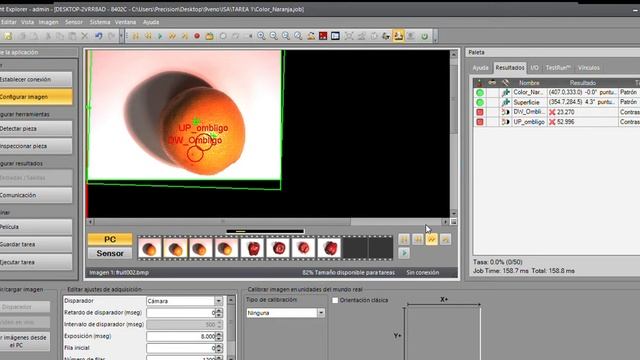Click the pattern tool icon beside Superficie
Viewport: 640px width, 360px height.
click(x=506, y=102)
